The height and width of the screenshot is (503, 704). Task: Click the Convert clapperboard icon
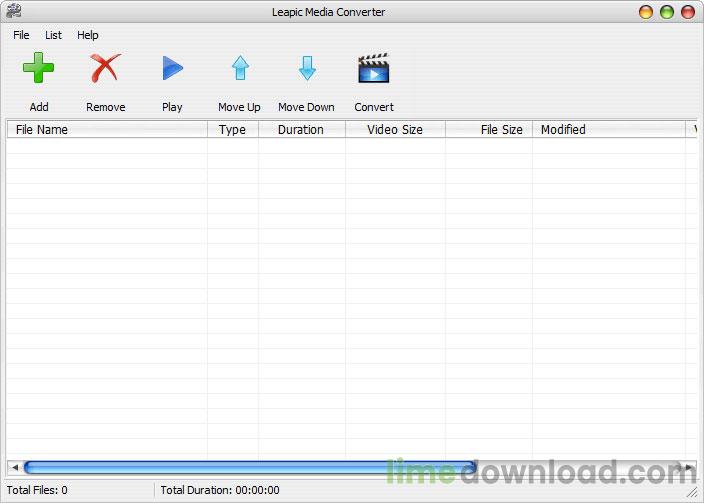(373, 69)
